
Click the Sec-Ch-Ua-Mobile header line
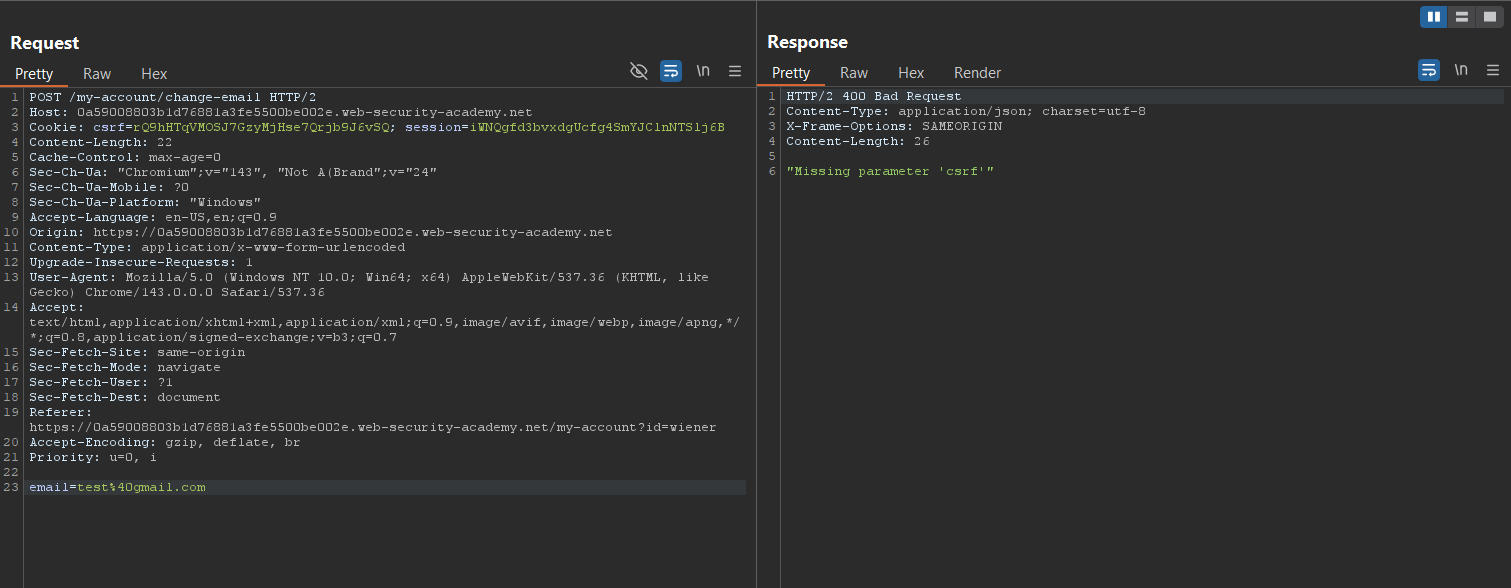[109, 187]
